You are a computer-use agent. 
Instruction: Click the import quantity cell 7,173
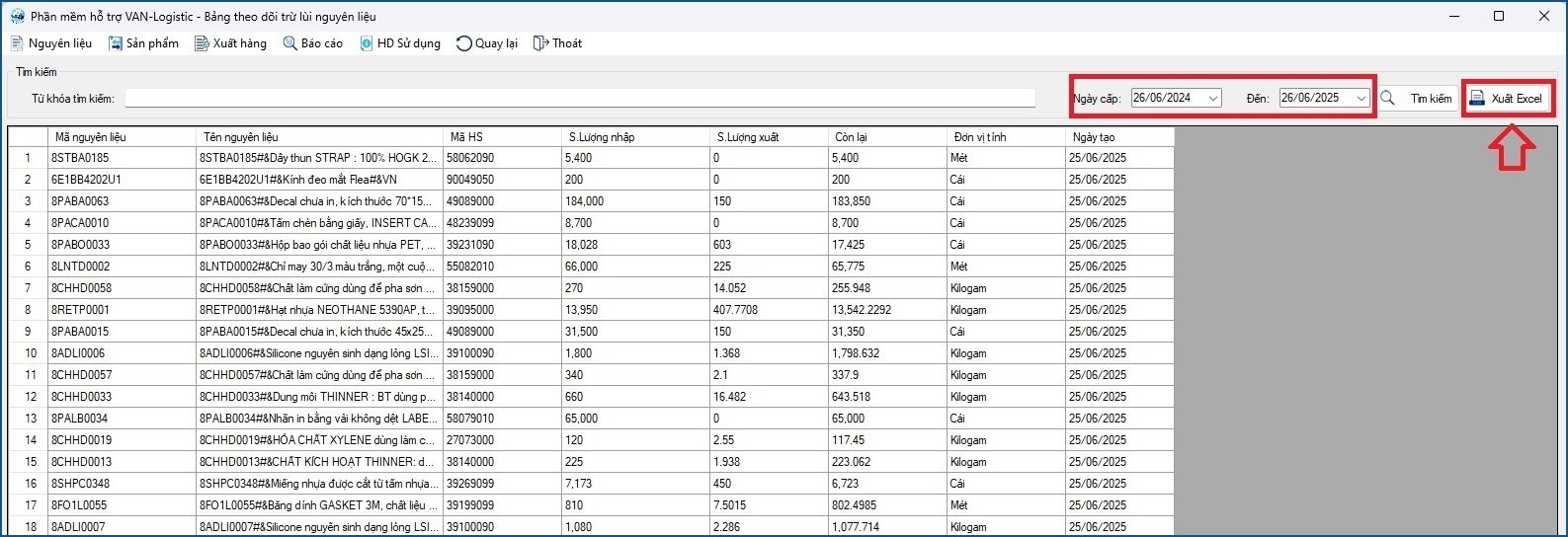pos(636,484)
